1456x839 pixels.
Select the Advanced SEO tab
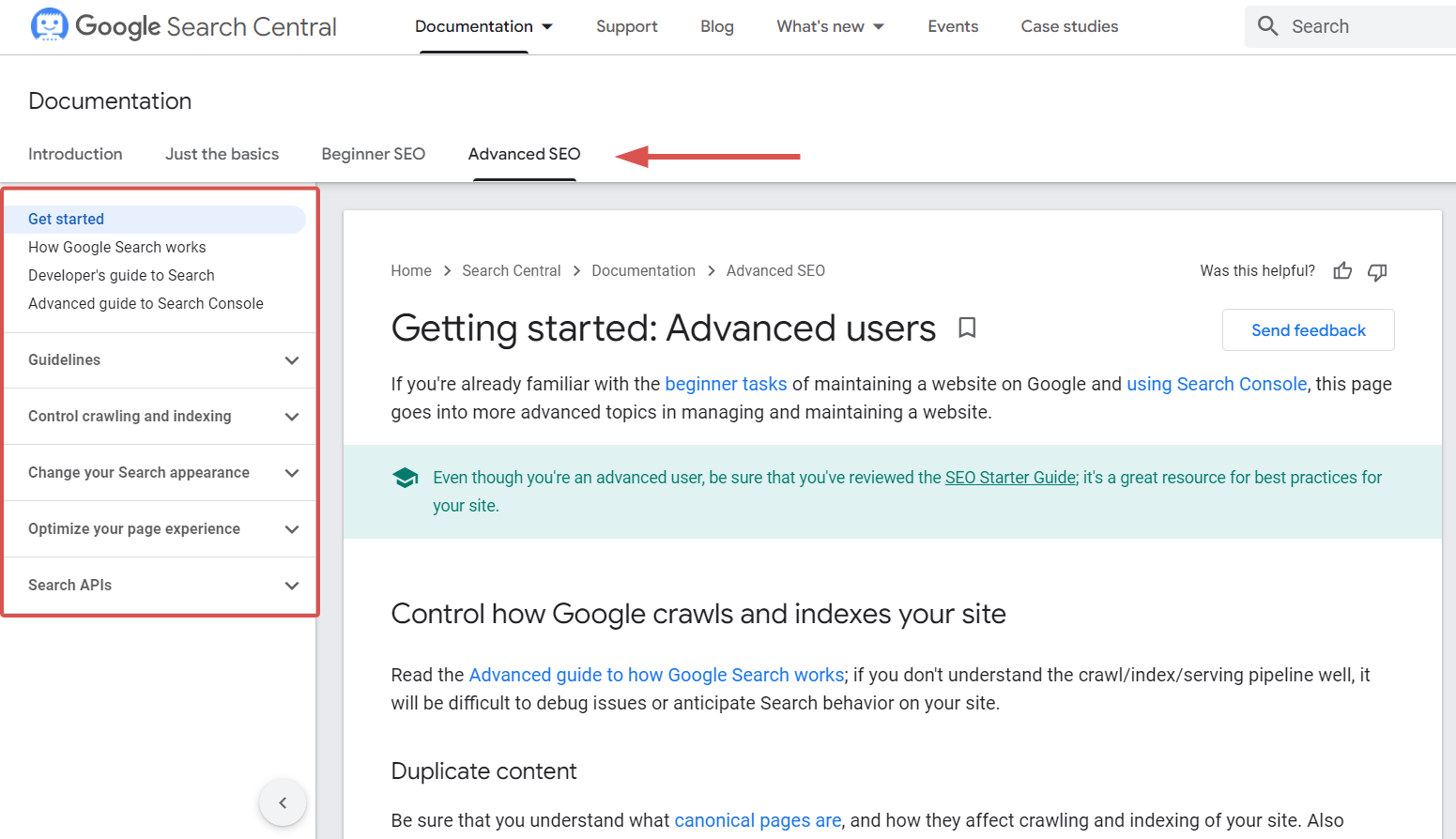tap(524, 154)
